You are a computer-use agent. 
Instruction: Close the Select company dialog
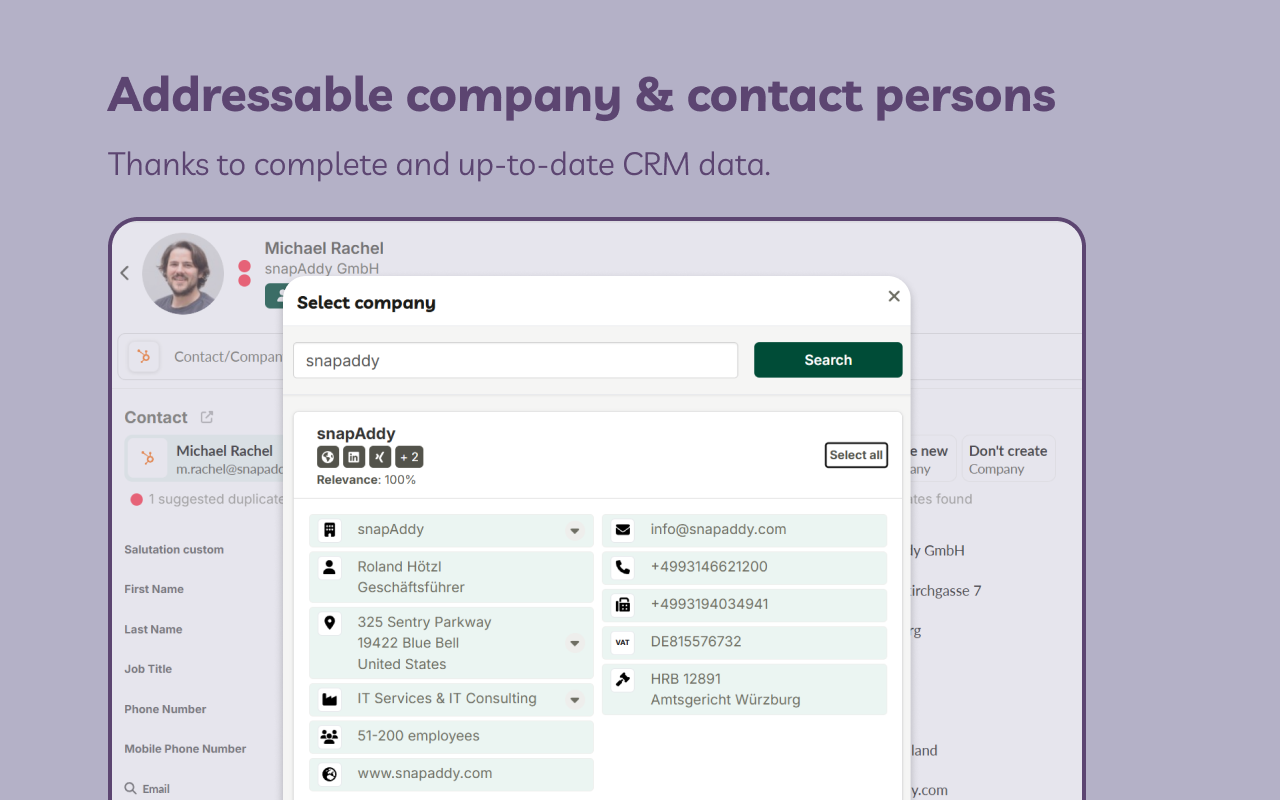[894, 296]
